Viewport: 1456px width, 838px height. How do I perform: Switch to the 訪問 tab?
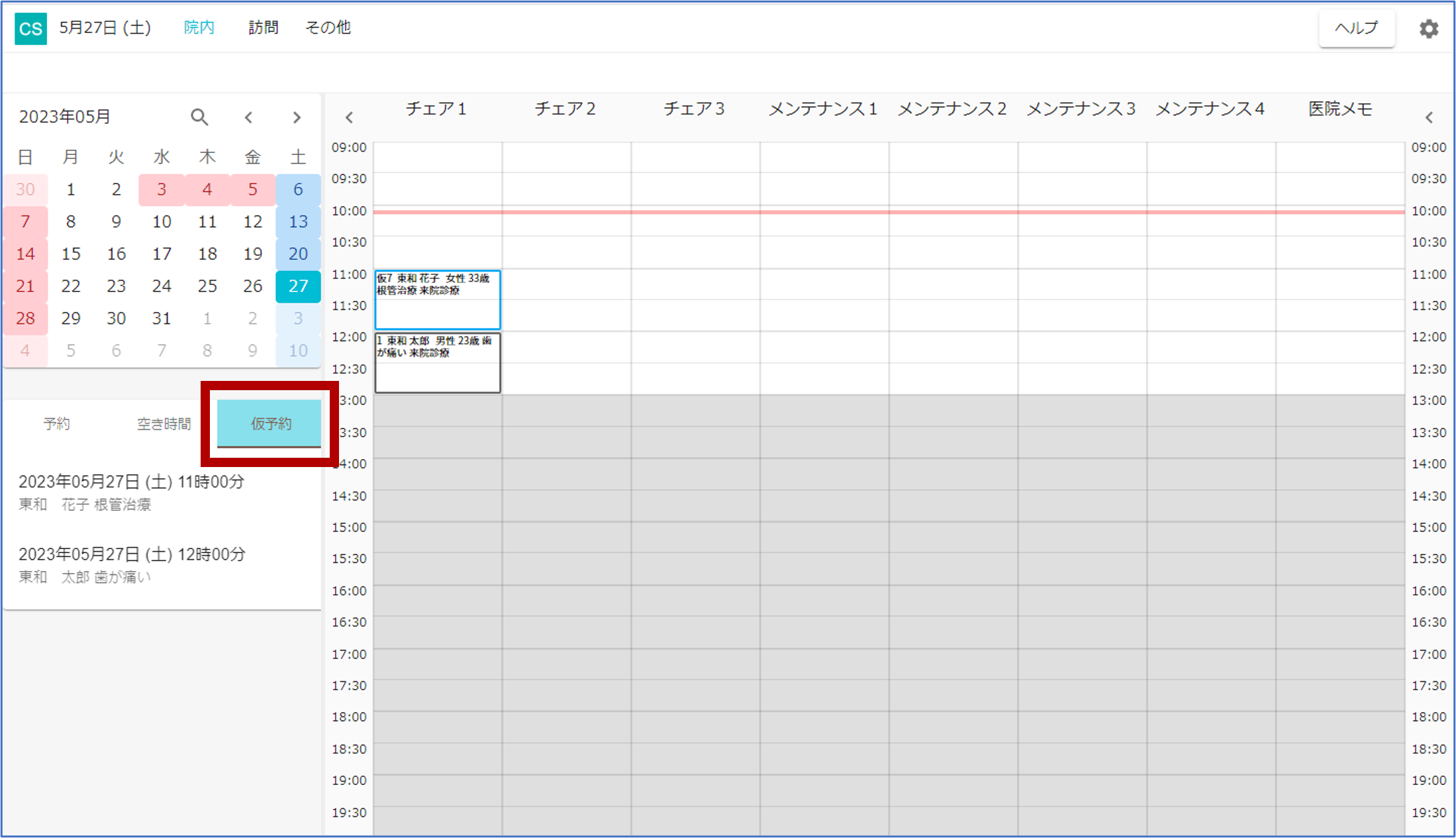point(263,28)
